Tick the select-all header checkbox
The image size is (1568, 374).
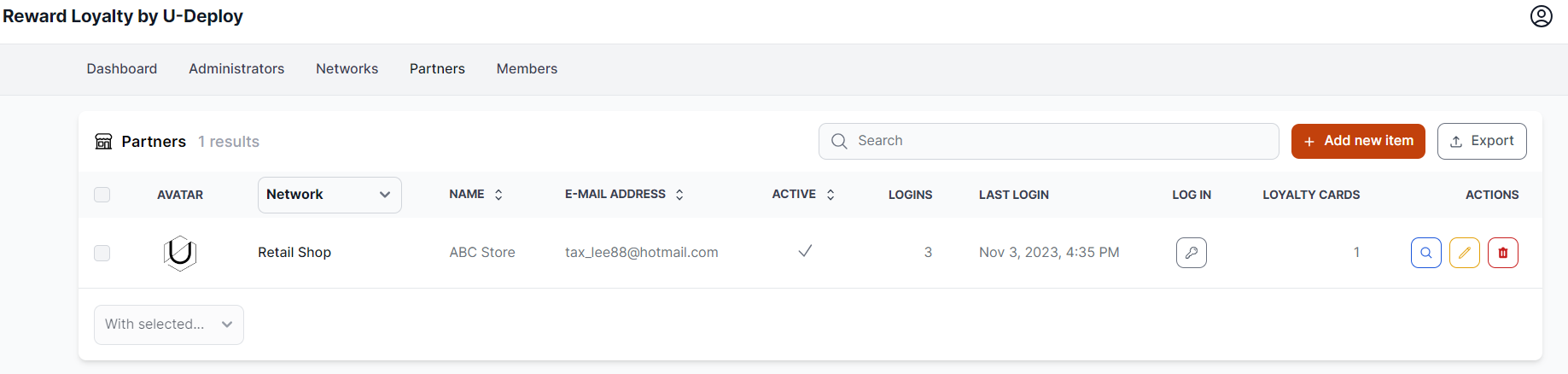click(x=102, y=195)
